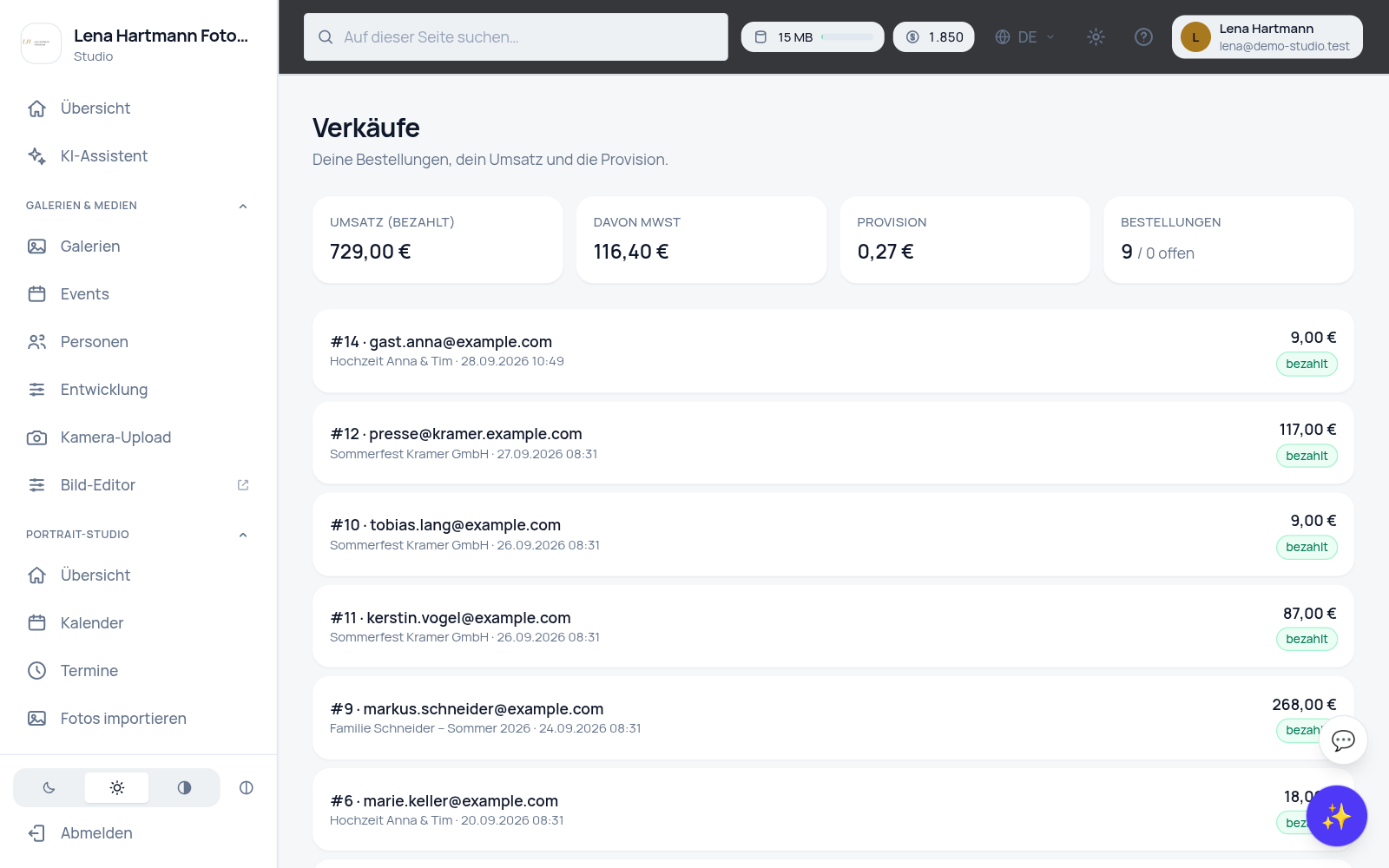
Task: Open Bild-Editor external link icon
Action: (243, 485)
